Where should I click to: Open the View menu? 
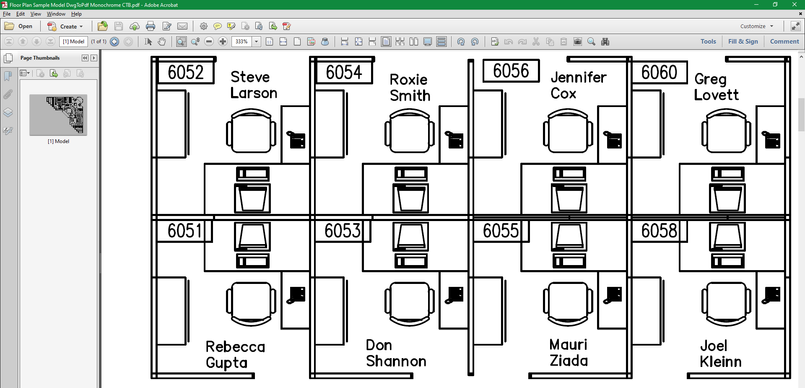(35, 14)
